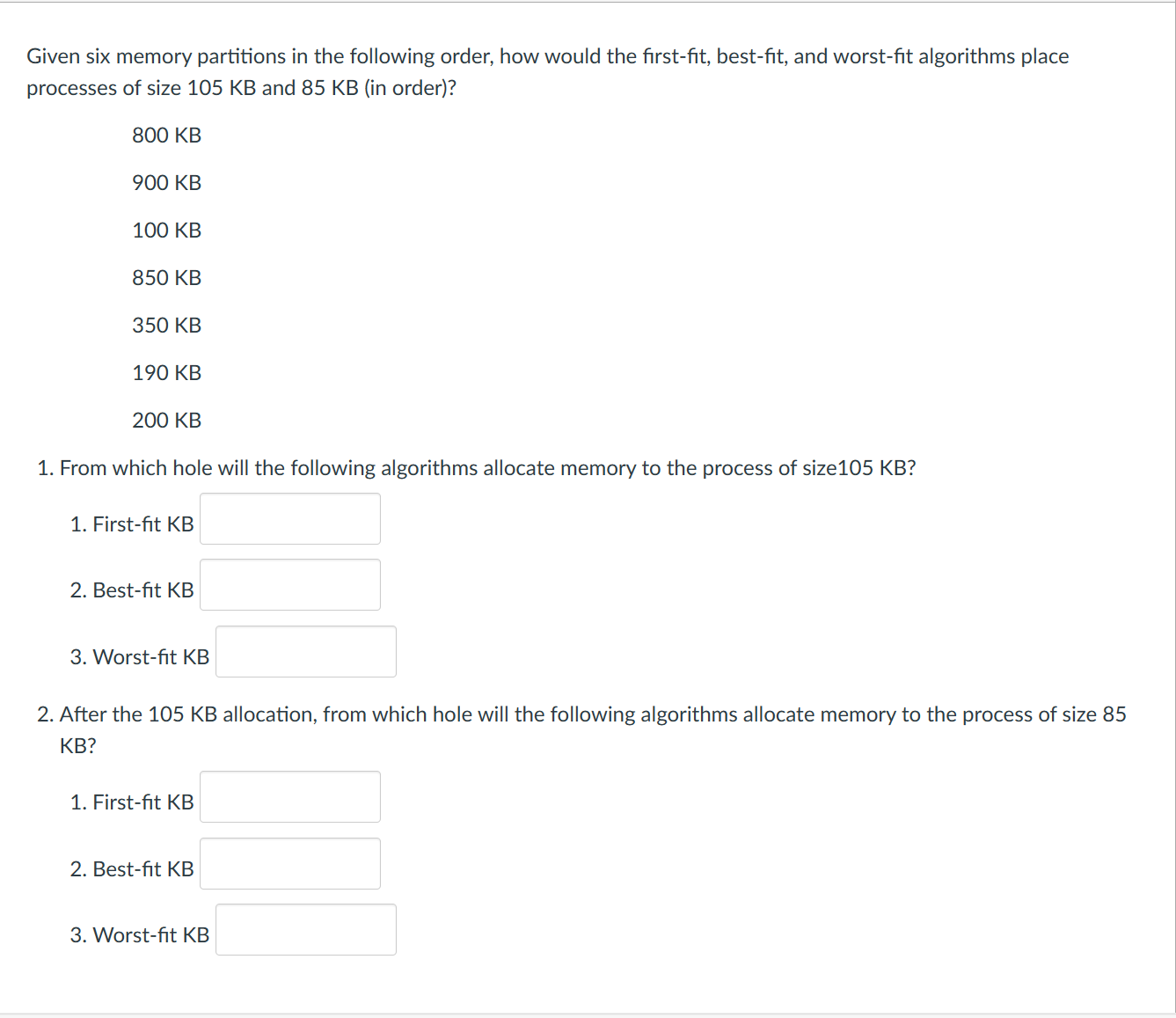This screenshot has width=1176, height=1018.
Task: Click the First-fit KB input under question 1
Action: pyautogui.click(x=289, y=519)
